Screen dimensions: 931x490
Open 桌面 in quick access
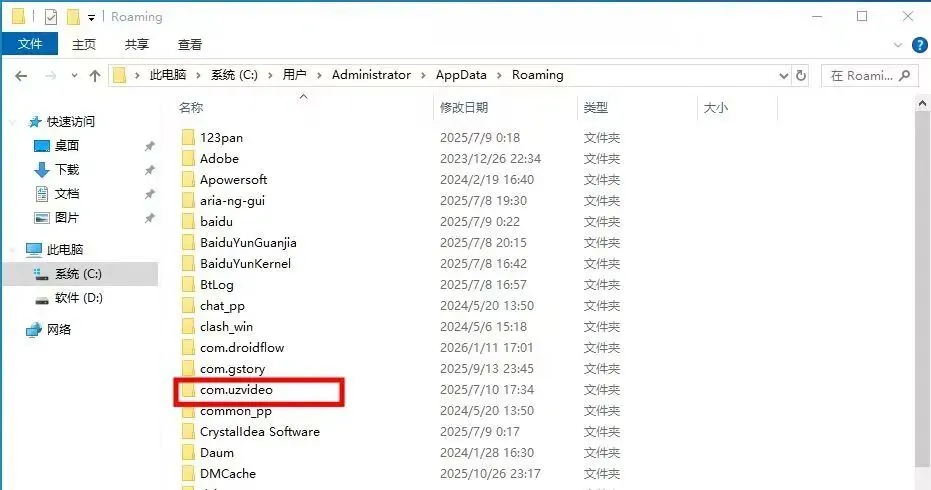(x=66, y=146)
